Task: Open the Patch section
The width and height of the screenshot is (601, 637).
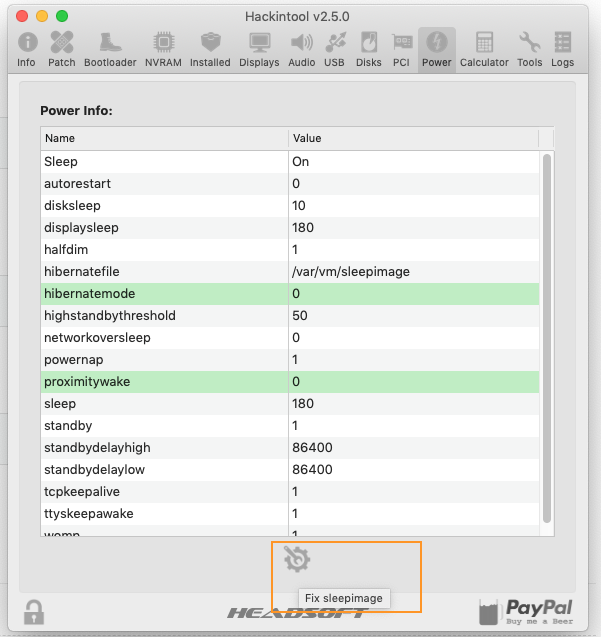Action: pyautogui.click(x=62, y=50)
